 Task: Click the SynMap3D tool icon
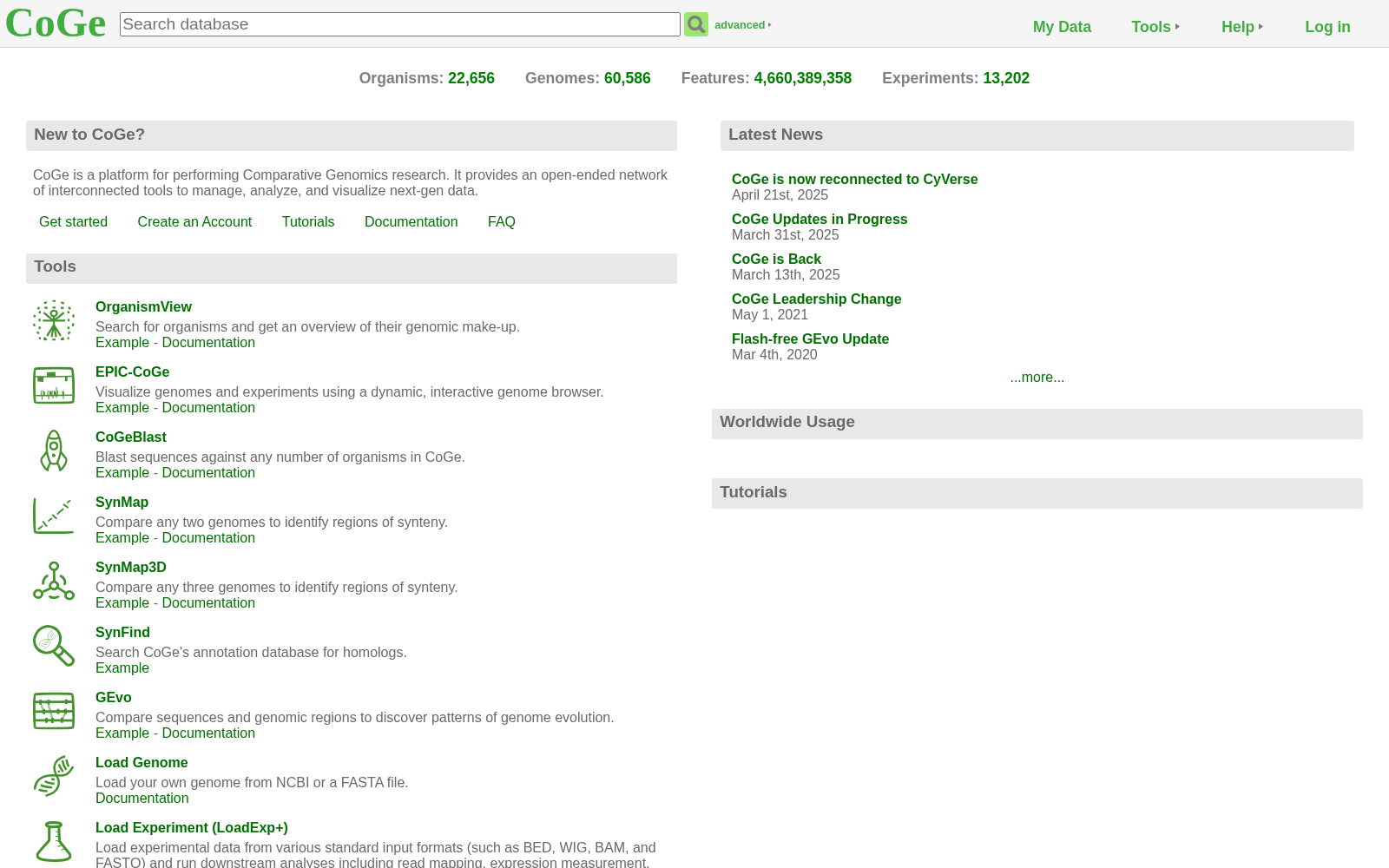click(x=54, y=582)
